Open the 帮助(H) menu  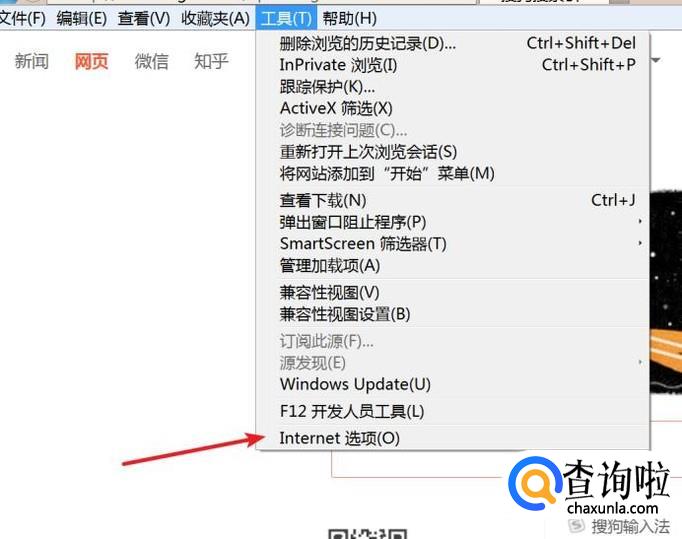coord(349,18)
